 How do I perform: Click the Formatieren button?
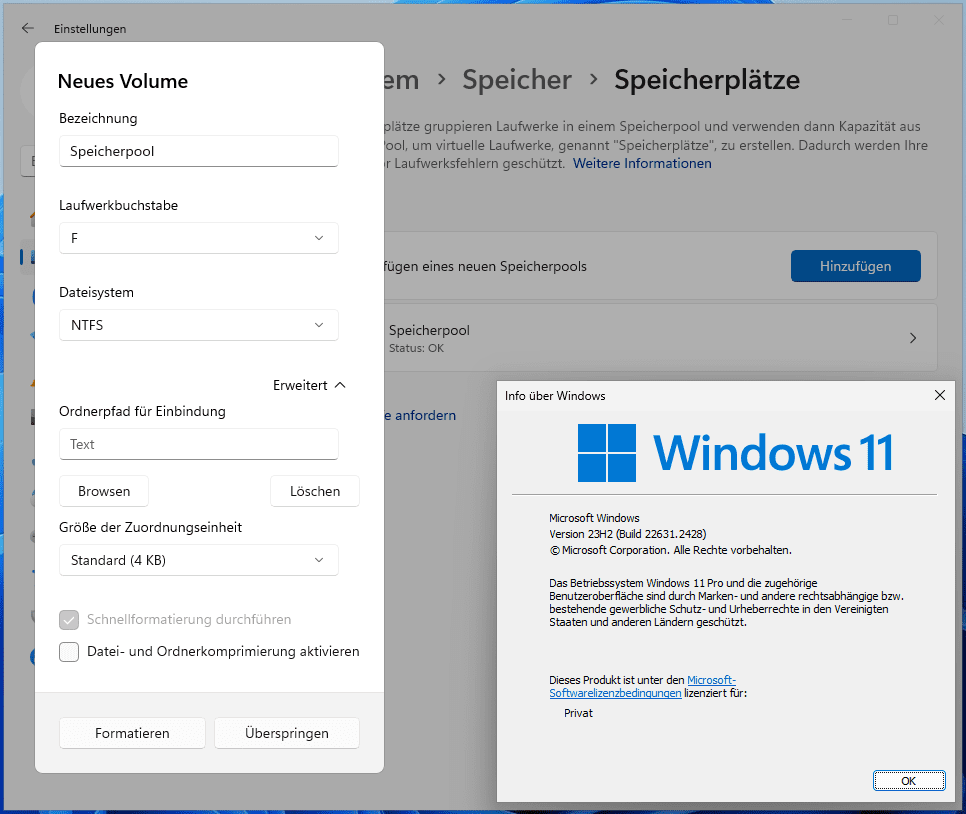point(132,733)
